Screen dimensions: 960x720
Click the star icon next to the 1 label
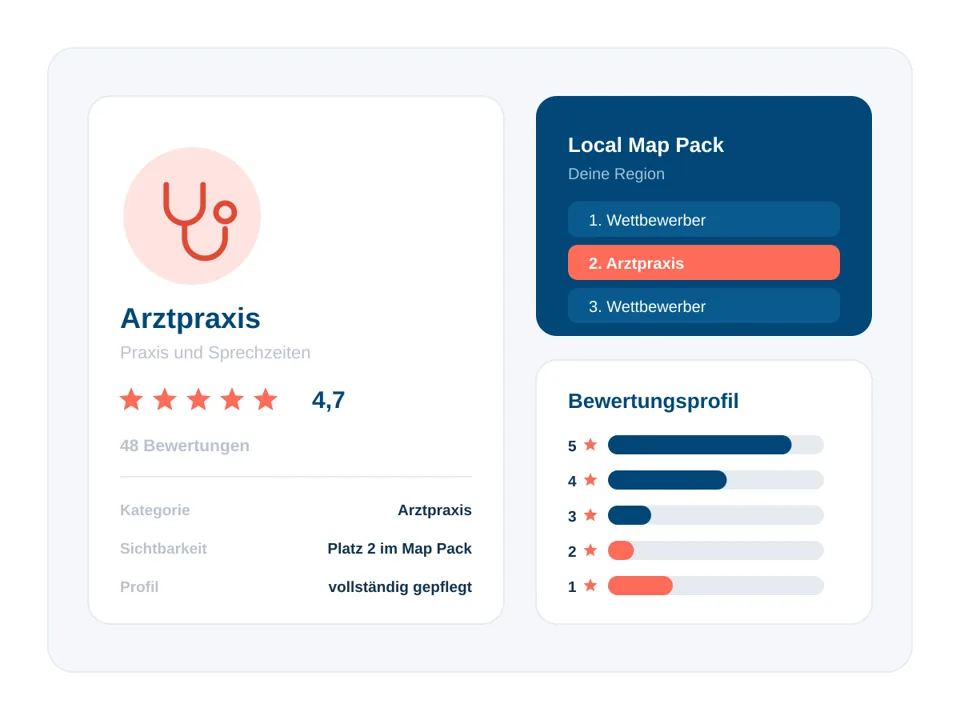point(590,585)
